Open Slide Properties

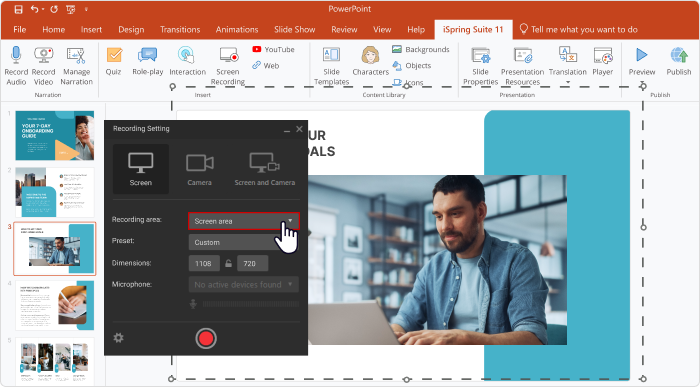coord(480,66)
